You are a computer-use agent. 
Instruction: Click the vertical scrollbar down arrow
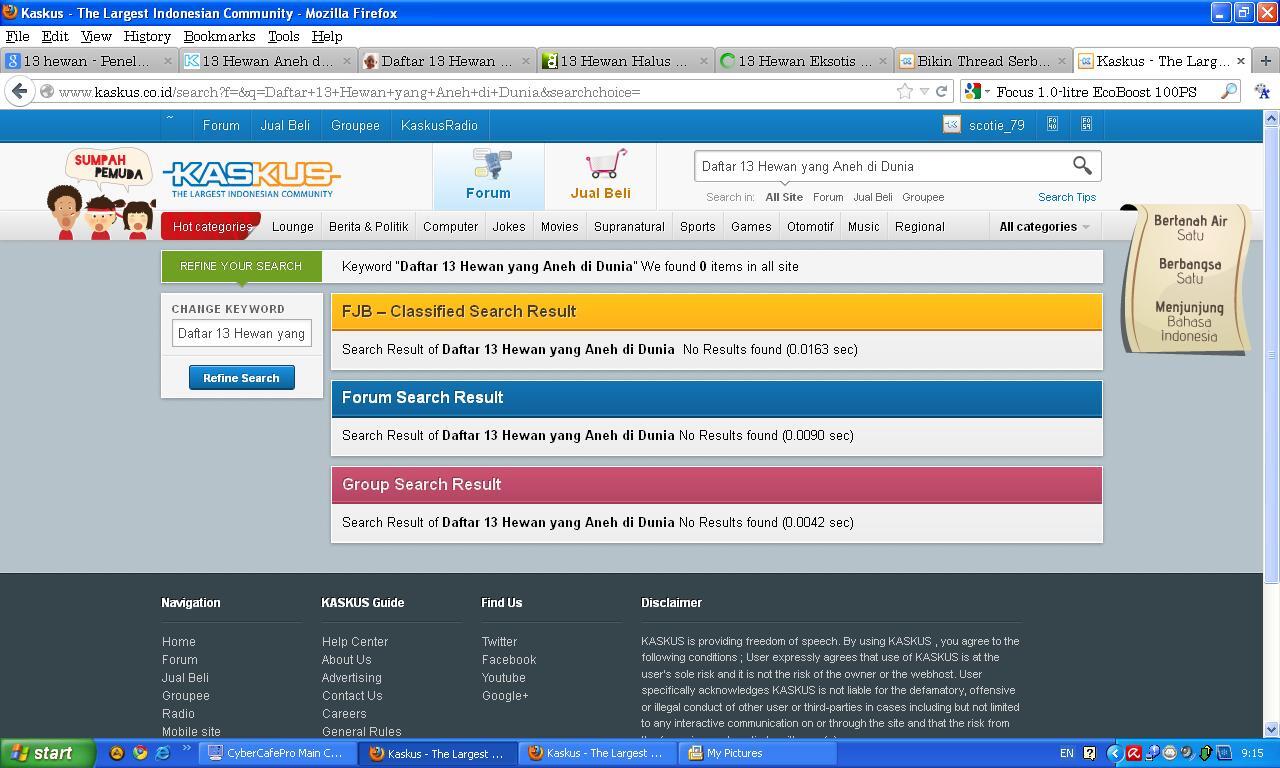tap(1272, 730)
